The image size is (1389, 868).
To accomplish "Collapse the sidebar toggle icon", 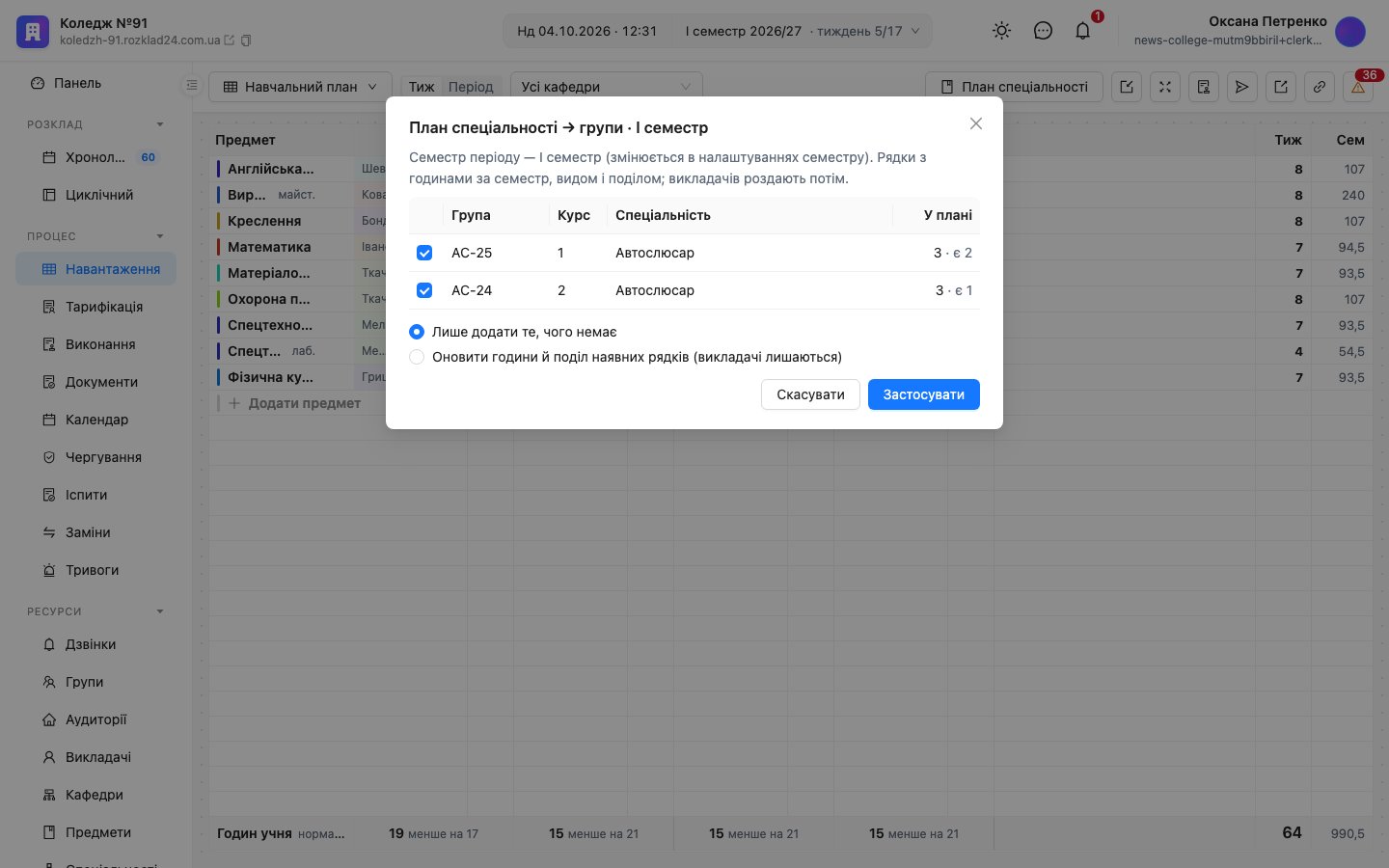I will click(x=192, y=86).
